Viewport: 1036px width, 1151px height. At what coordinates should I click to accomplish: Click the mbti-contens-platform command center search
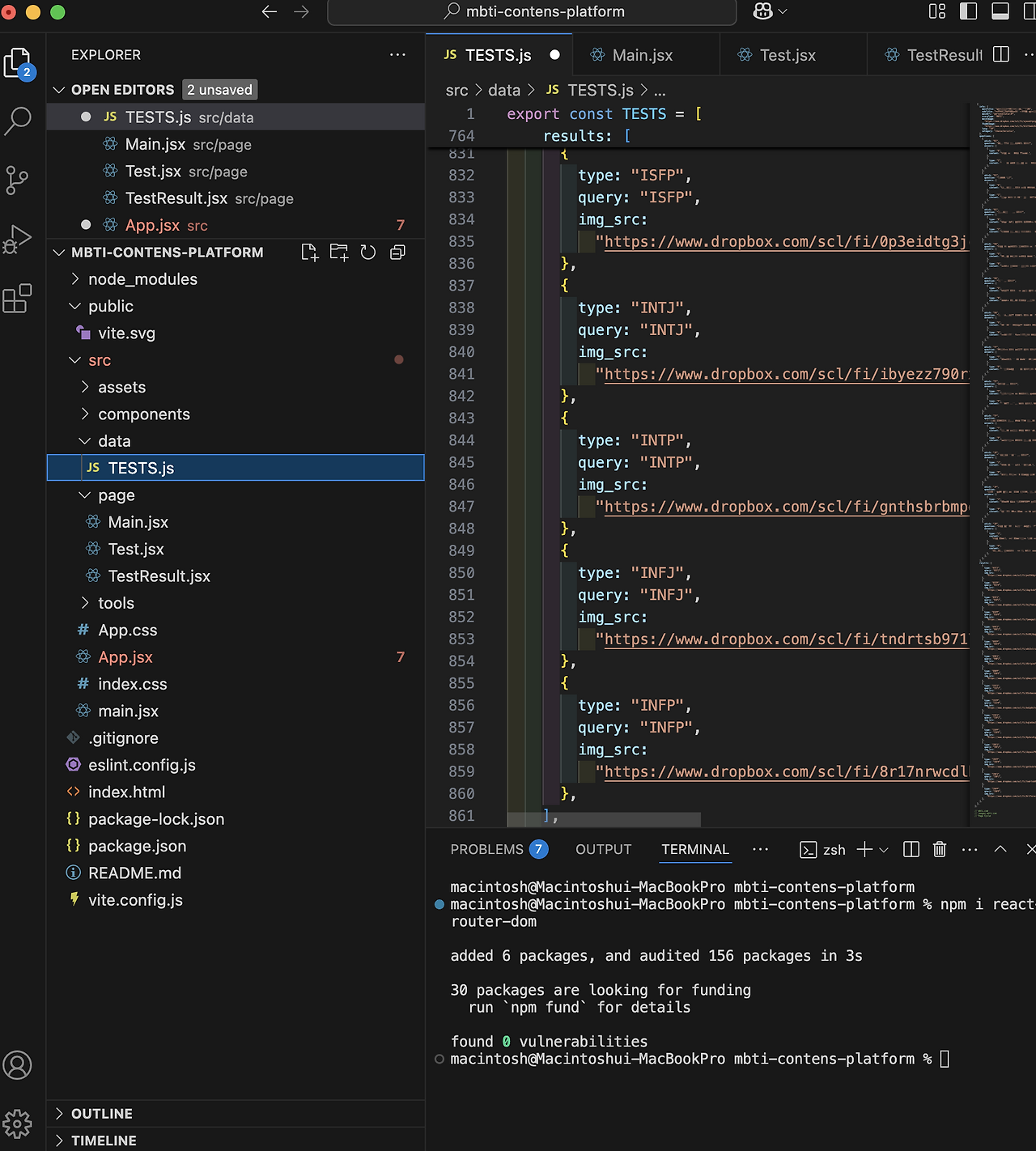(x=532, y=11)
